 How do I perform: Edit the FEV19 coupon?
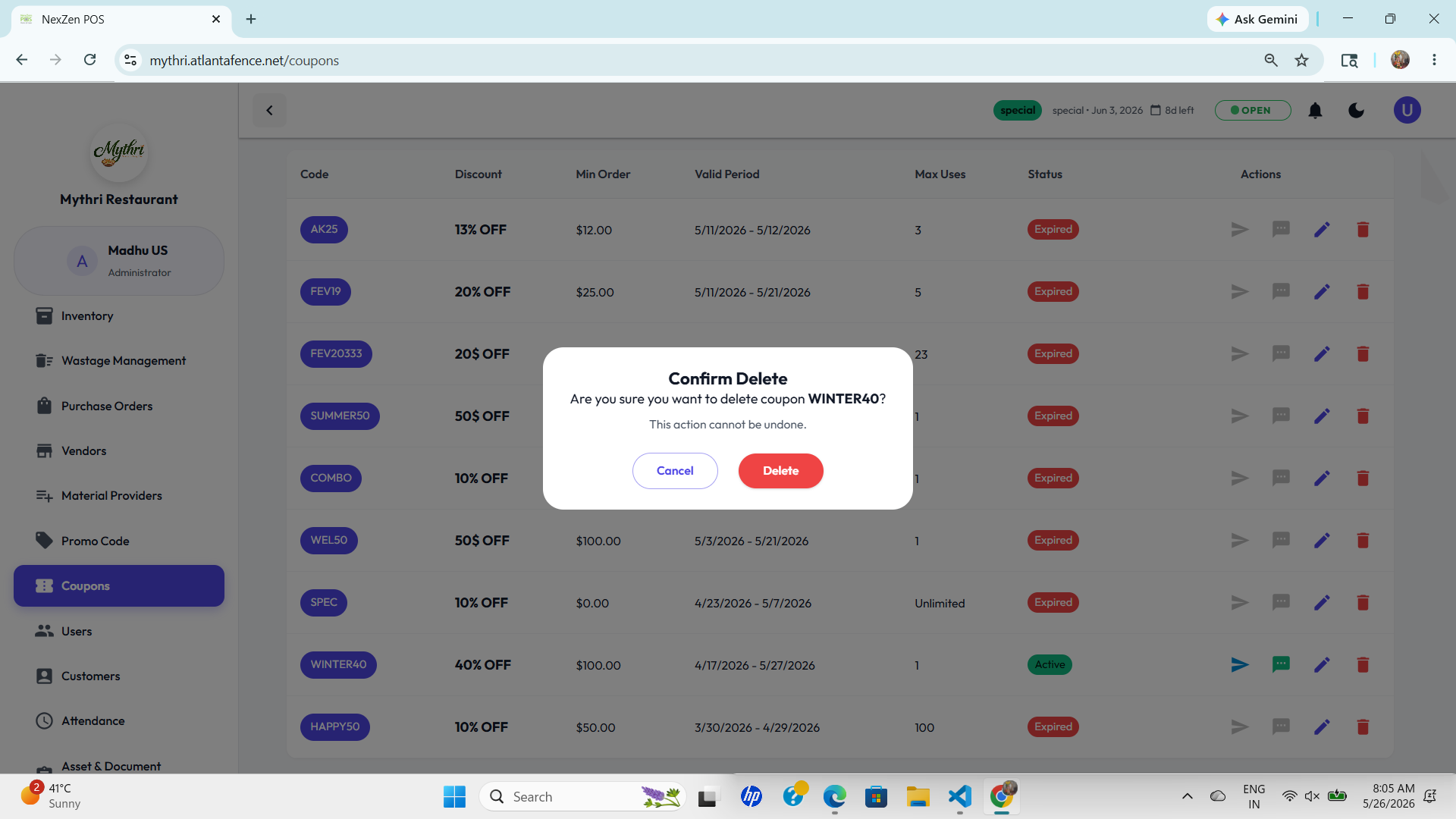pos(1322,292)
